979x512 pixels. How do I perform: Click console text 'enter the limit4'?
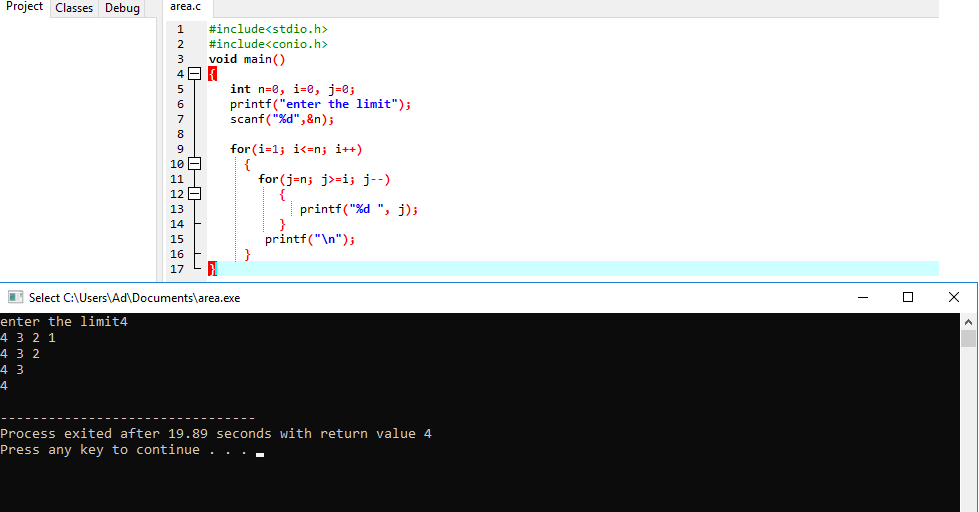(64, 322)
